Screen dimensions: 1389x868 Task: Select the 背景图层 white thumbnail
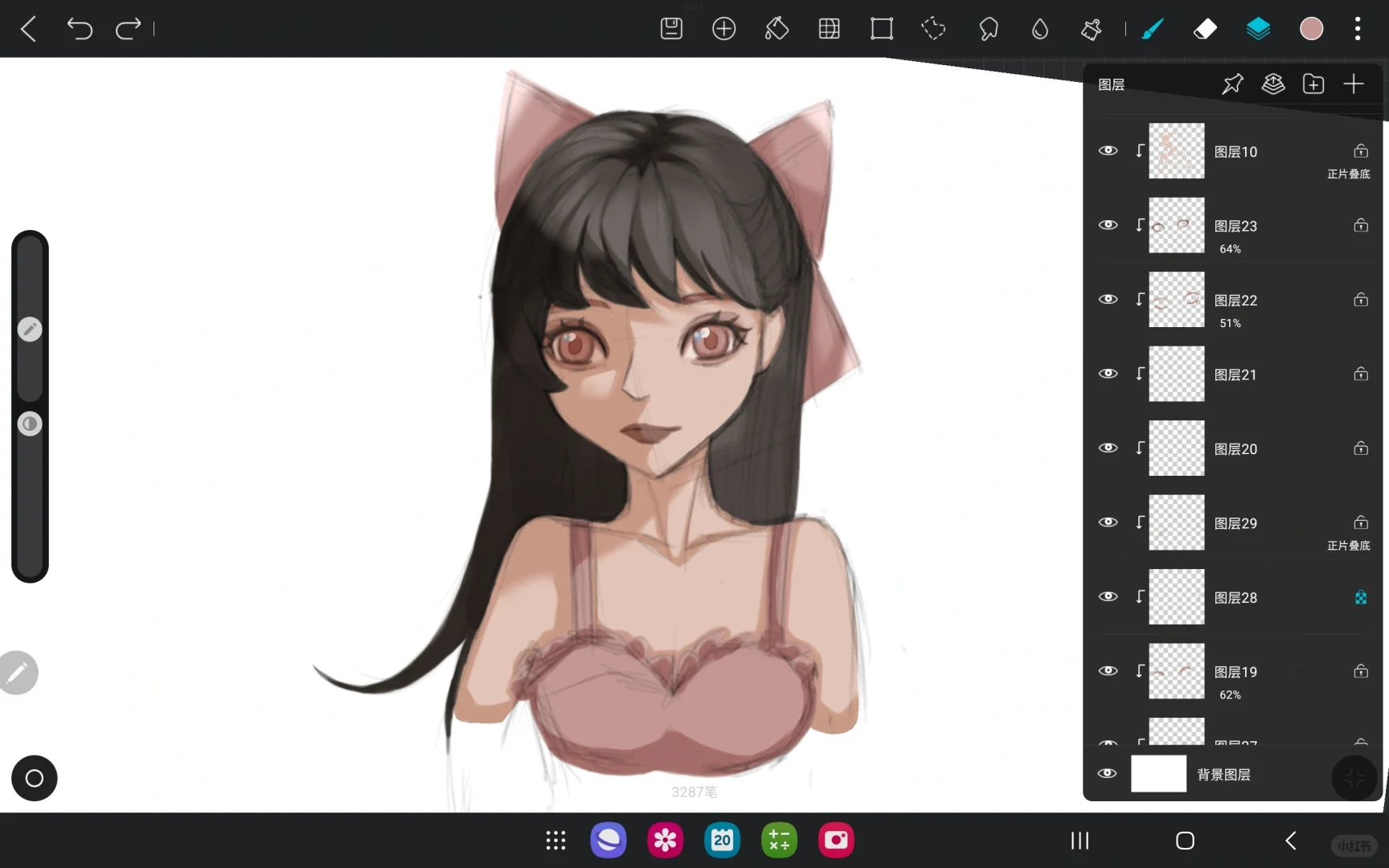pos(1158,774)
